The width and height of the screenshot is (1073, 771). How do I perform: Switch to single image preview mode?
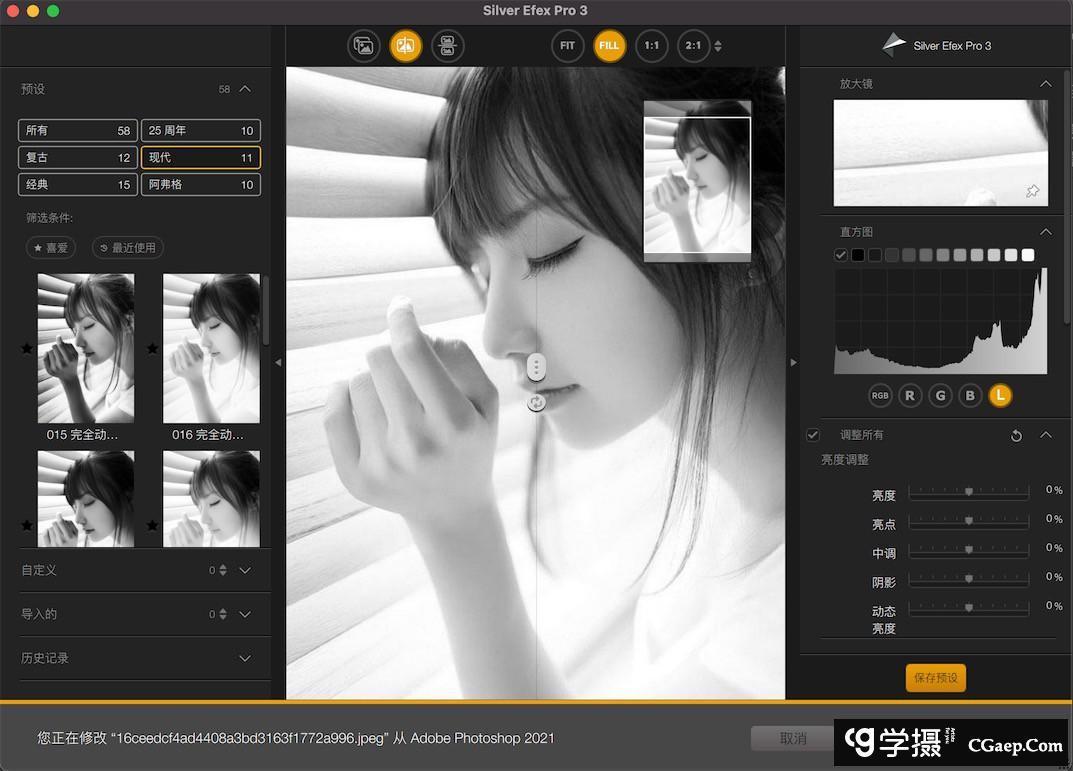click(x=364, y=46)
